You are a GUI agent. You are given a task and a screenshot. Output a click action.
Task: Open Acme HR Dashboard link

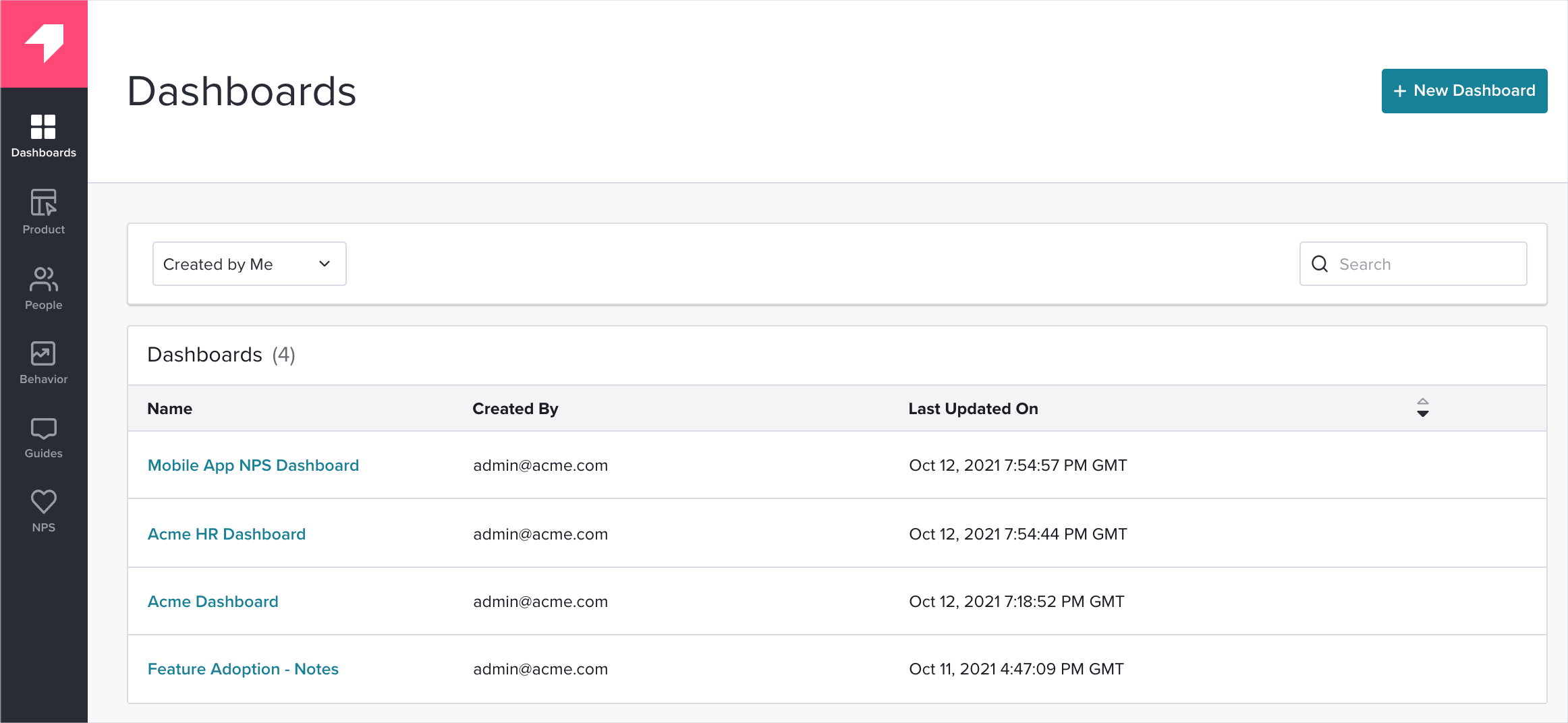(x=227, y=534)
